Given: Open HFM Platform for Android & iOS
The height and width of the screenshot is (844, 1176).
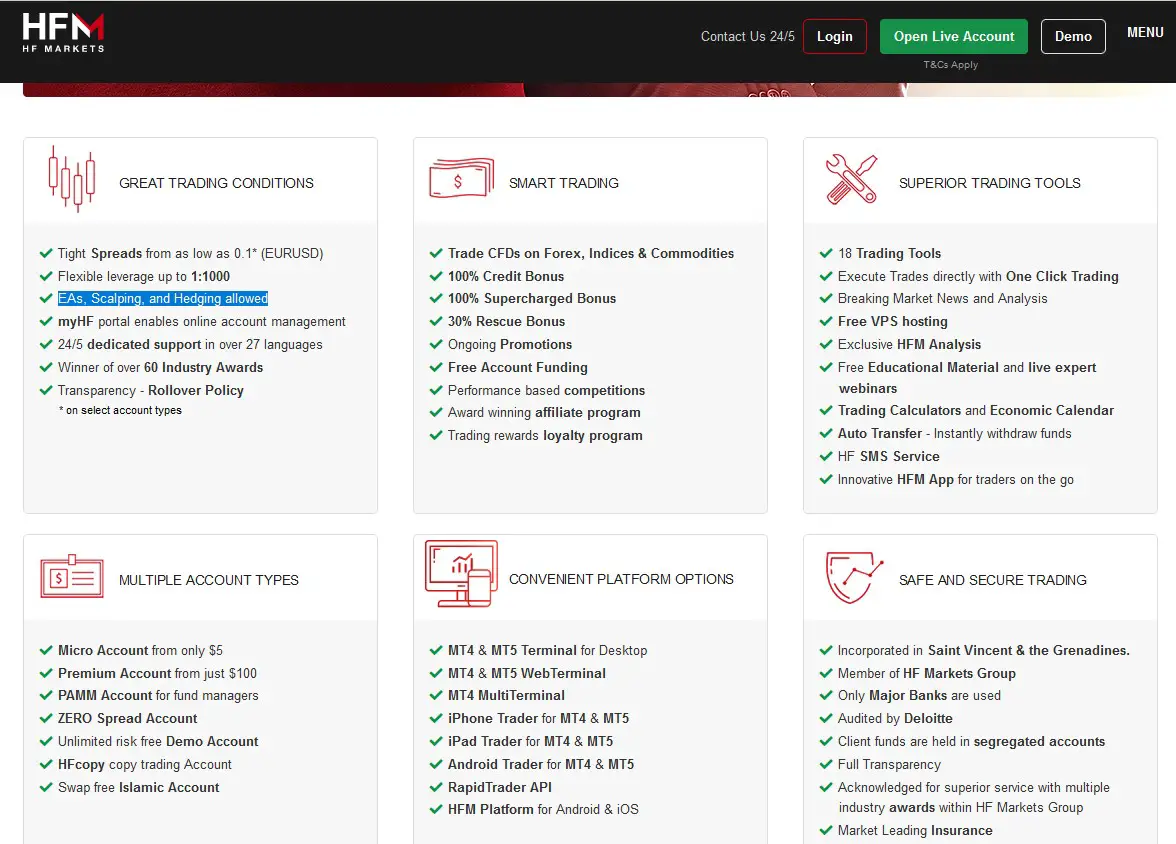Looking at the screenshot, I should (x=543, y=809).
